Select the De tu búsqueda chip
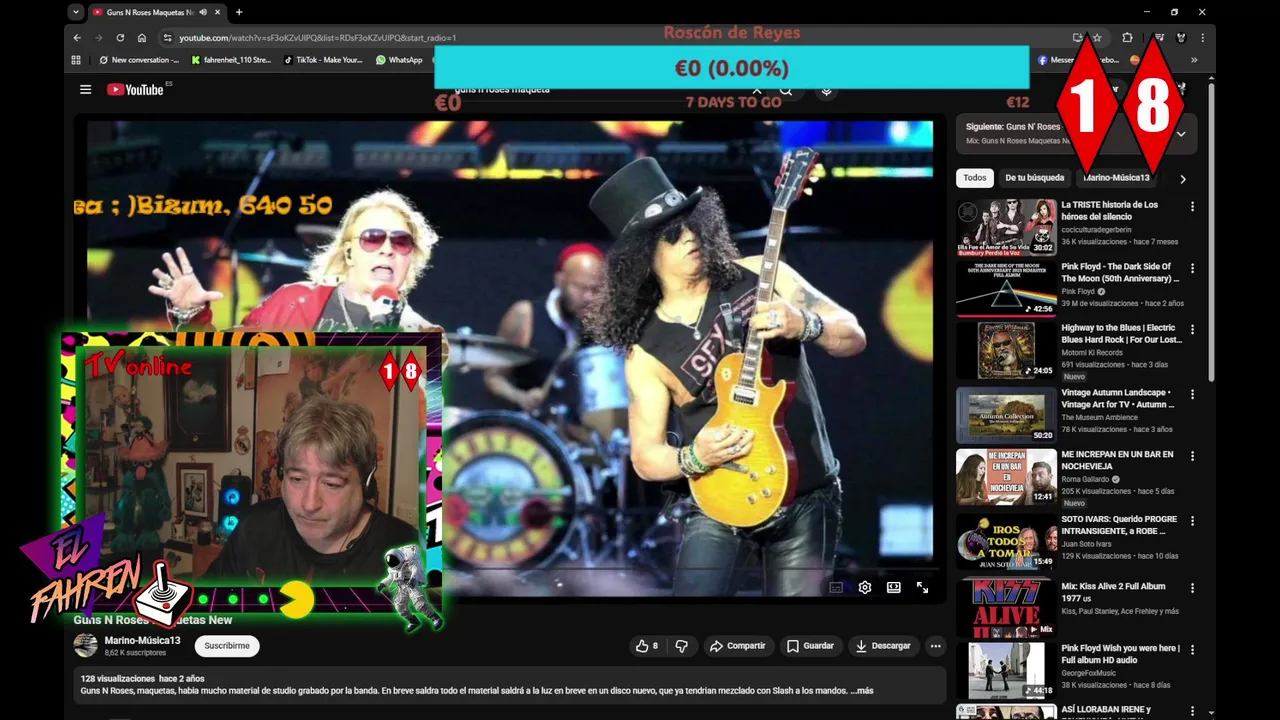Viewport: 1280px width, 720px height. point(1035,178)
